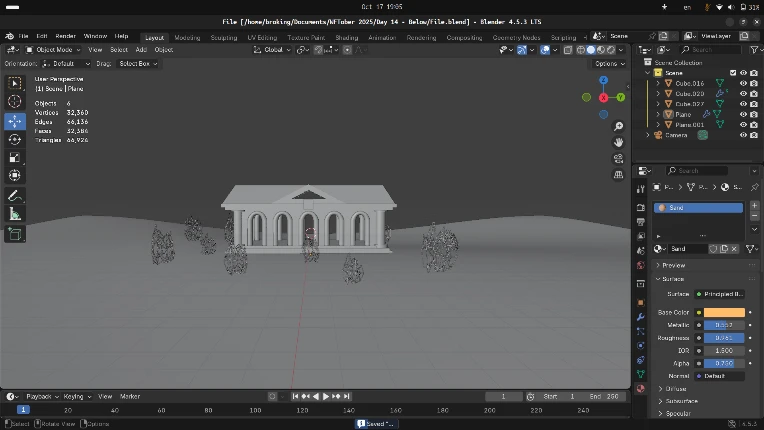Viewport: 764px width, 430px height.
Task: Open the Global orientation dropdown
Action: click(272, 50)
